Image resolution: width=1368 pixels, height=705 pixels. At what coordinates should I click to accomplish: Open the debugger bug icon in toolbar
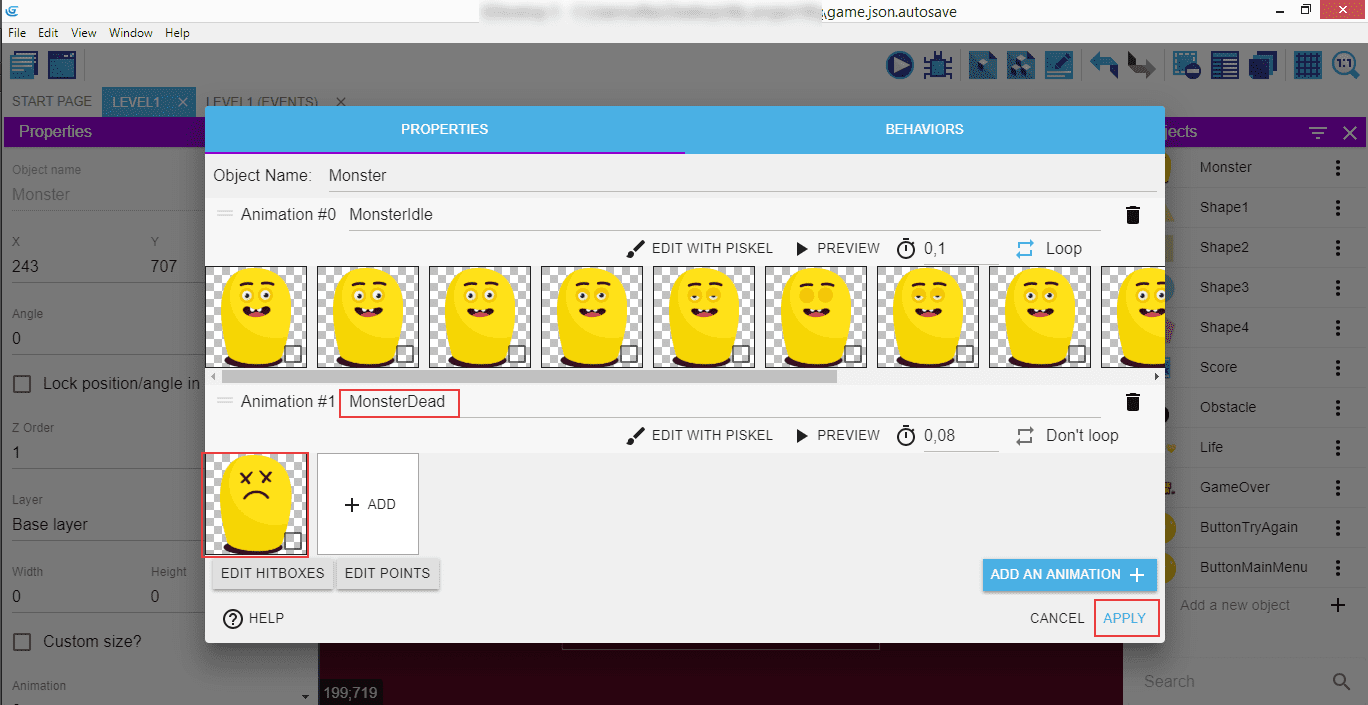tap(938, 66)
